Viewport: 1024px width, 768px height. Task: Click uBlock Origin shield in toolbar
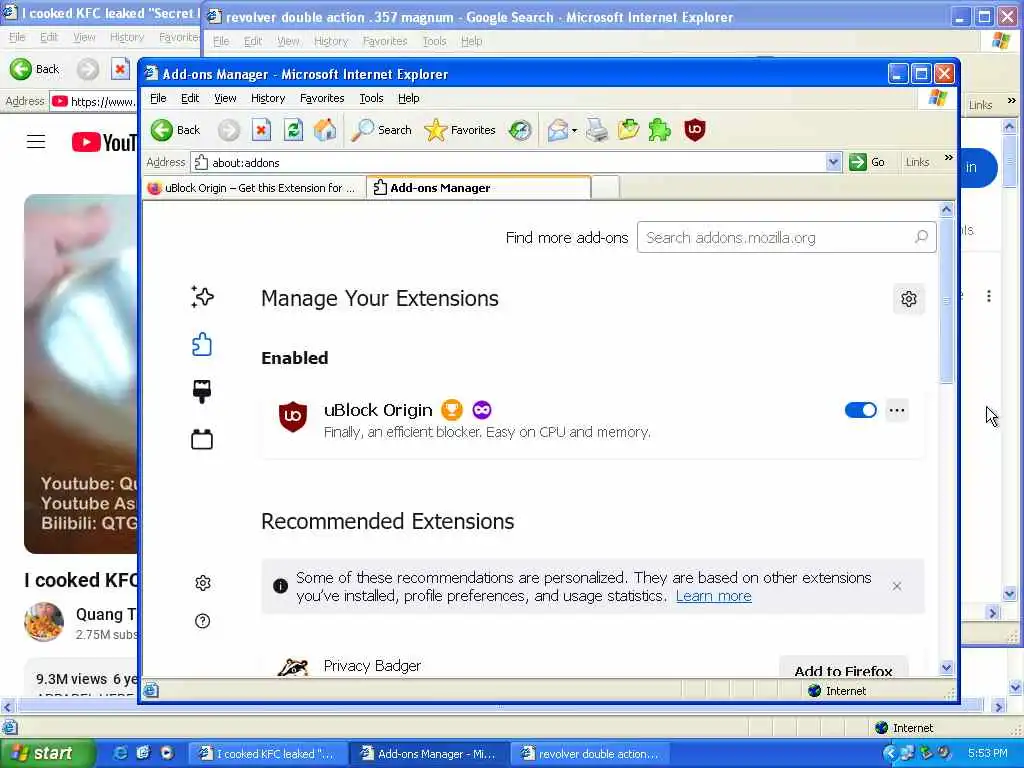point(694,130)
